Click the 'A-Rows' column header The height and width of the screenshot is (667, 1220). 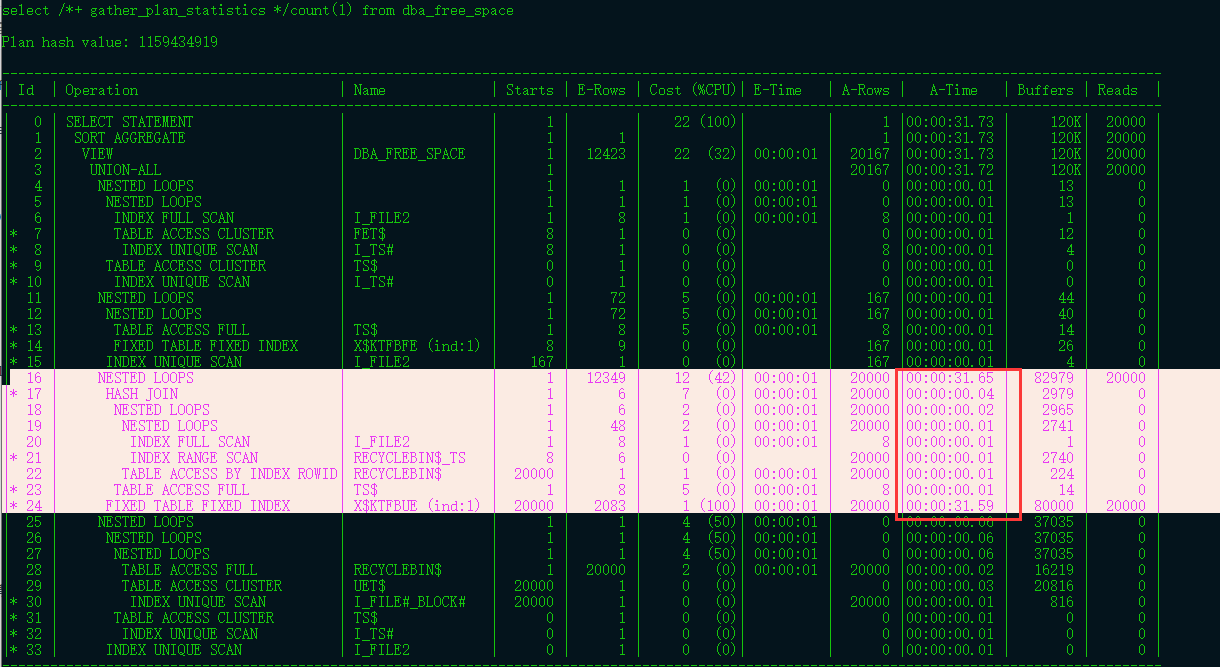866,90
